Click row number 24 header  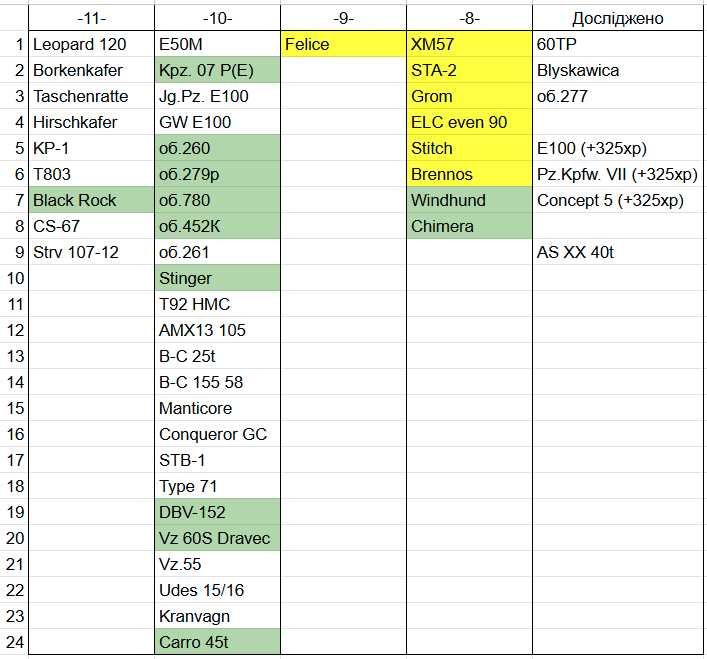pos(14,642)
